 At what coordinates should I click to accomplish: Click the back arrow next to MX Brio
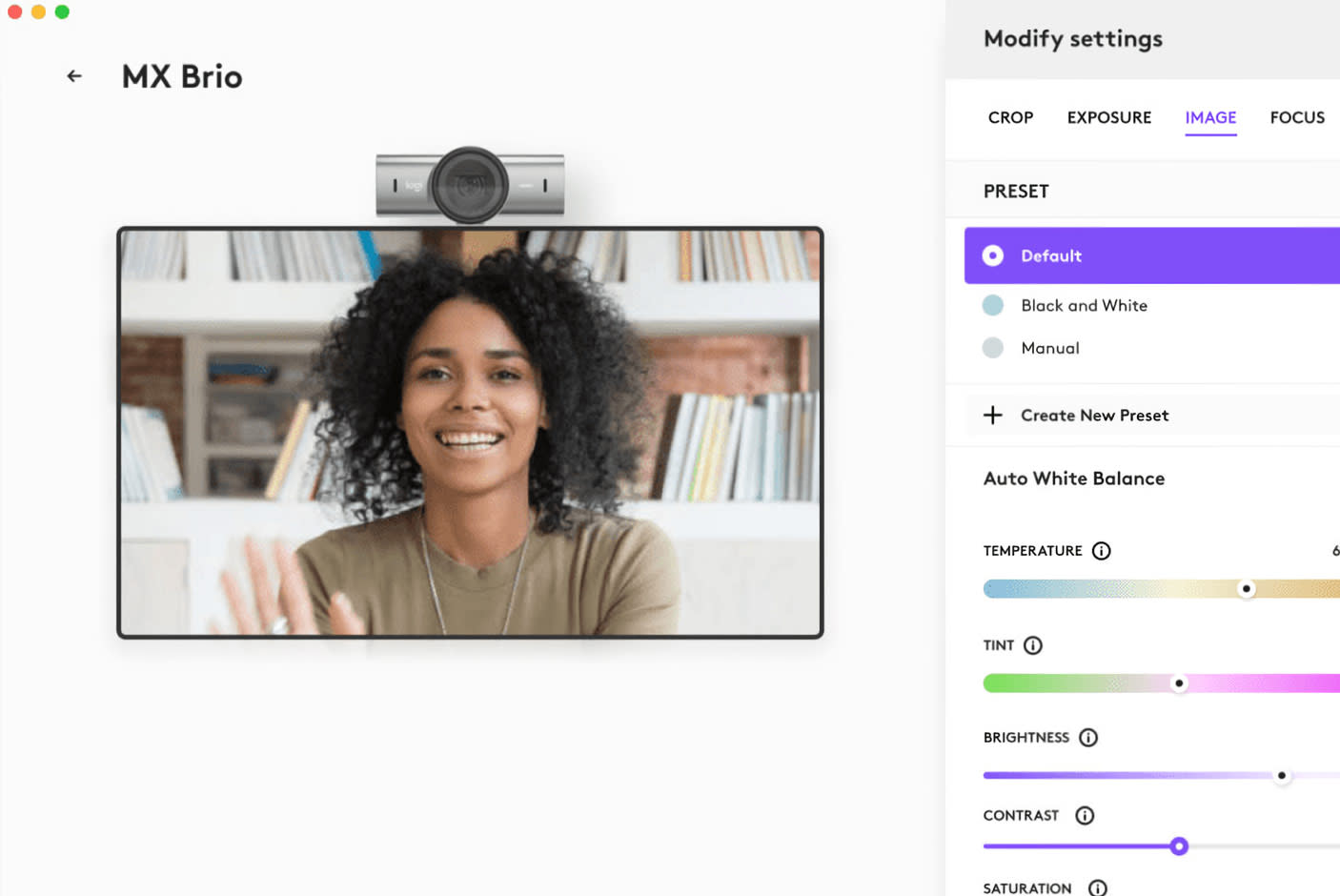[74, 75]
